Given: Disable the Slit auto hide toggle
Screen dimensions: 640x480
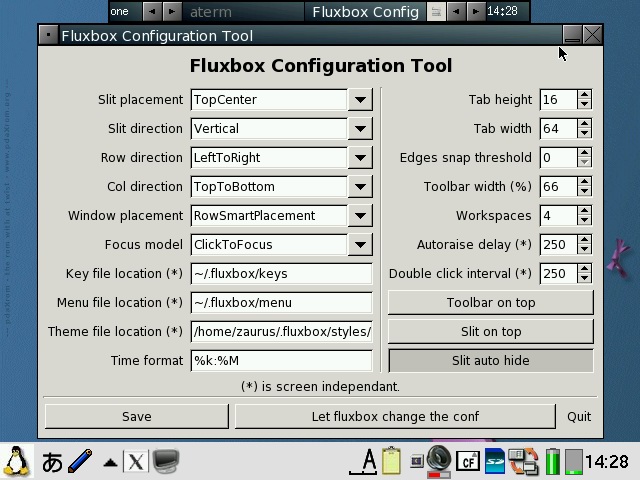Looking at the screenshot, I should (490, 360).
